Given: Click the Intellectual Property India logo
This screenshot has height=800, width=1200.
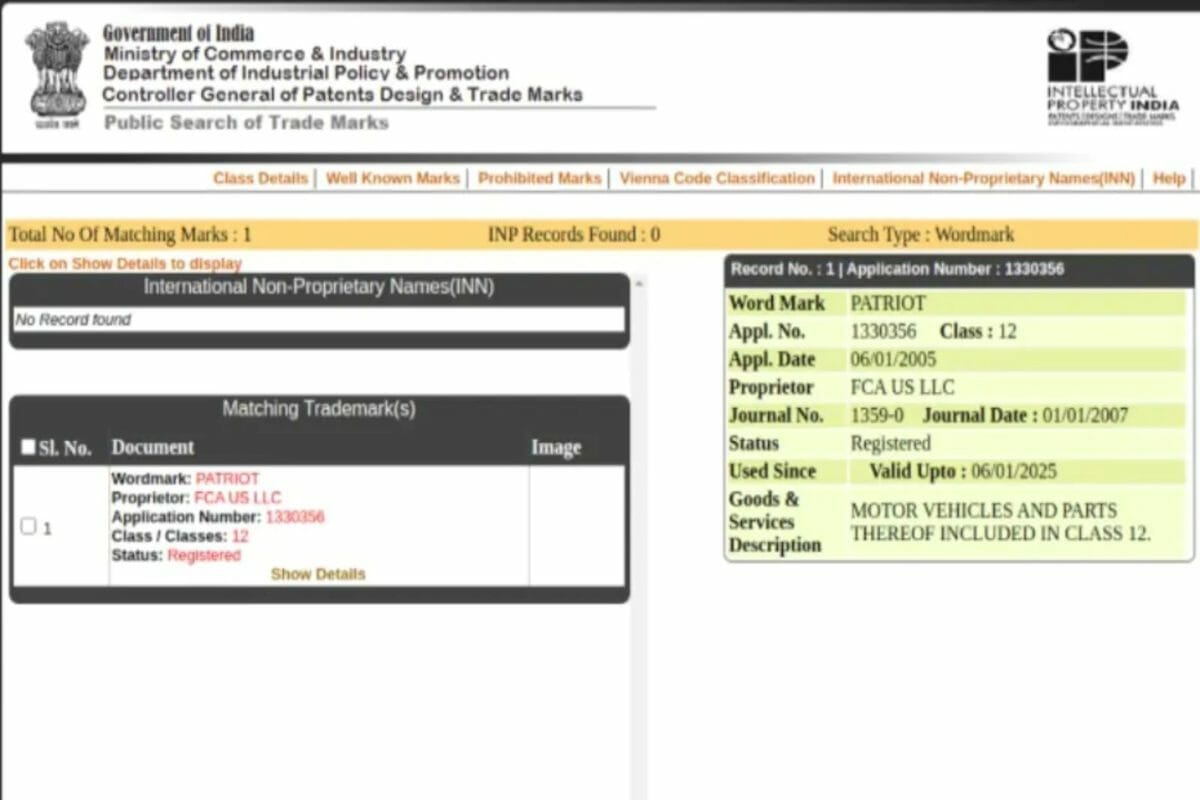Looking at the screenshot, I should point(1112,77).
